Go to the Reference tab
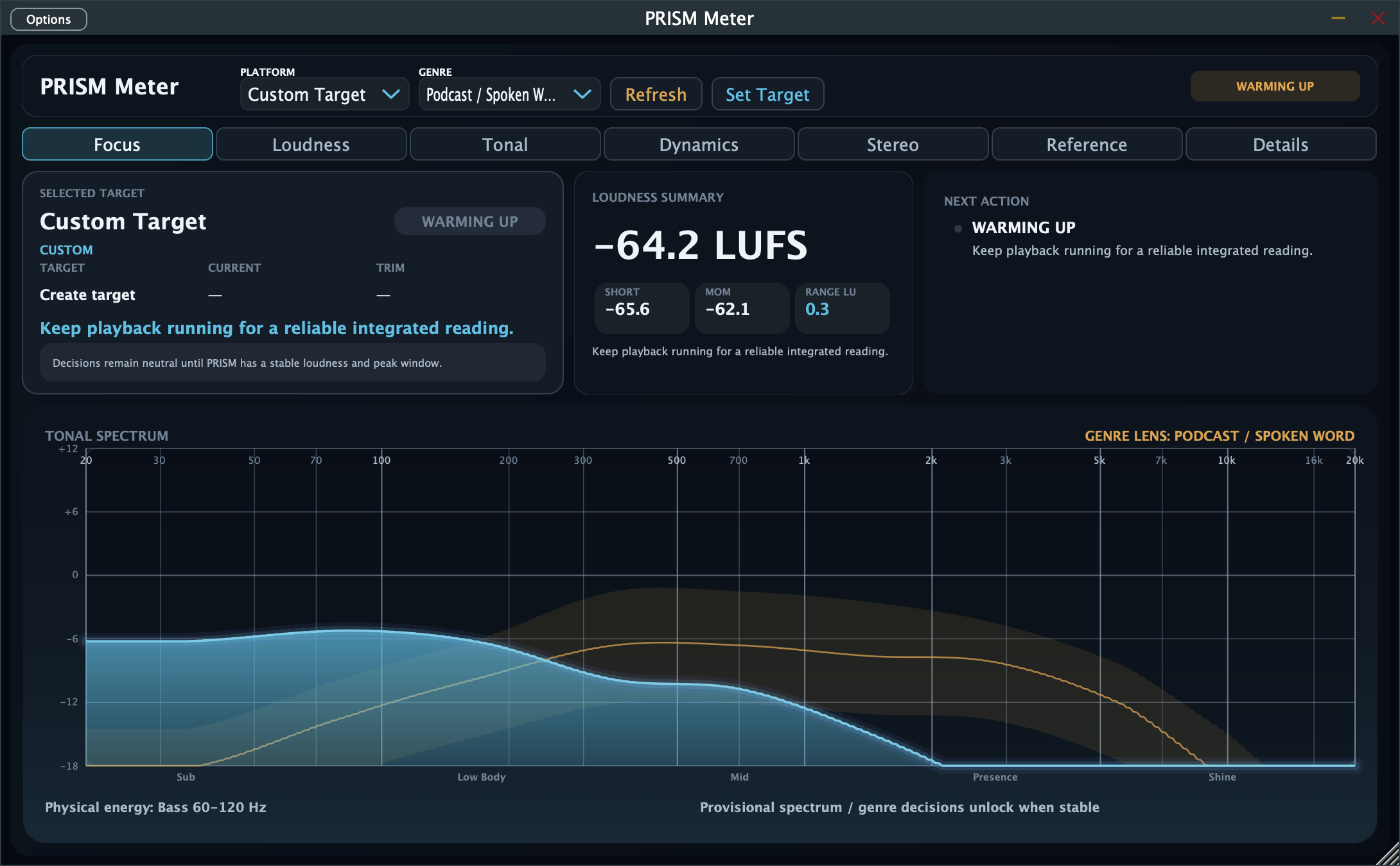 coord(1087,145)
